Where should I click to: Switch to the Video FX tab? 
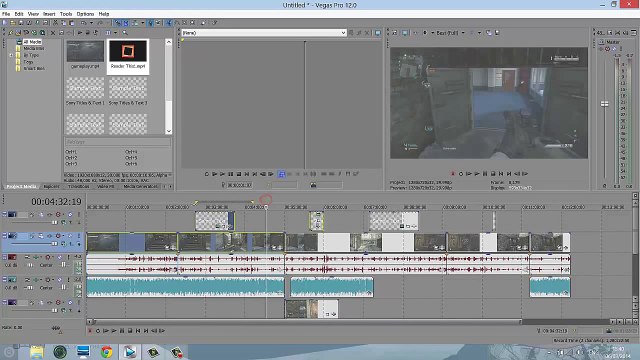click(x=105, y=187)
